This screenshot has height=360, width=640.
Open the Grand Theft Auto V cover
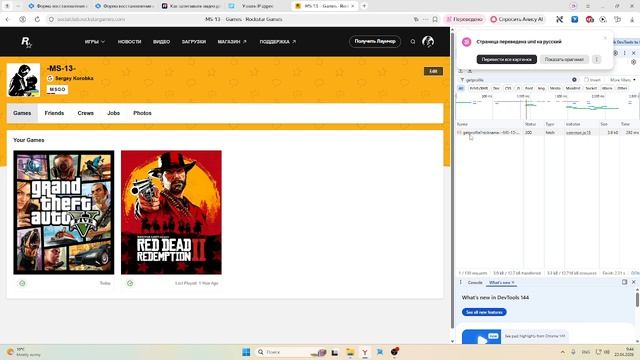64,212
